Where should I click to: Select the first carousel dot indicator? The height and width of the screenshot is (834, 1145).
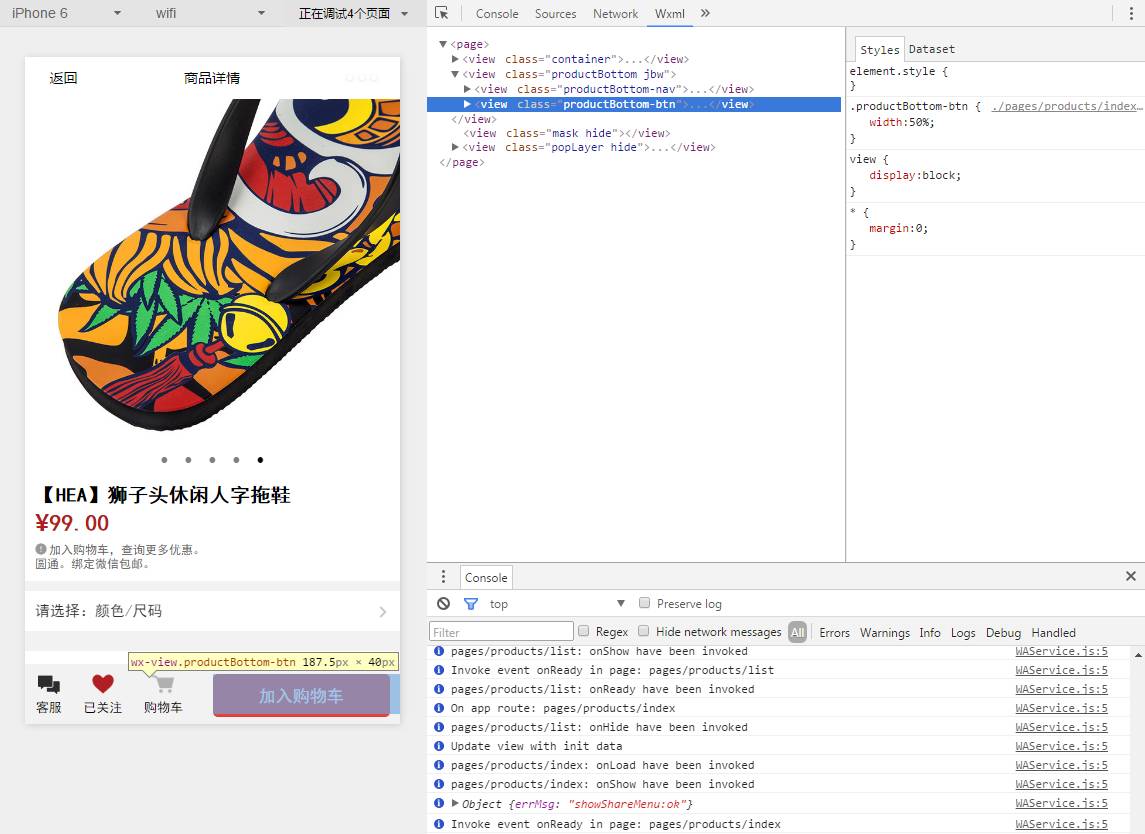pos(164,460)
